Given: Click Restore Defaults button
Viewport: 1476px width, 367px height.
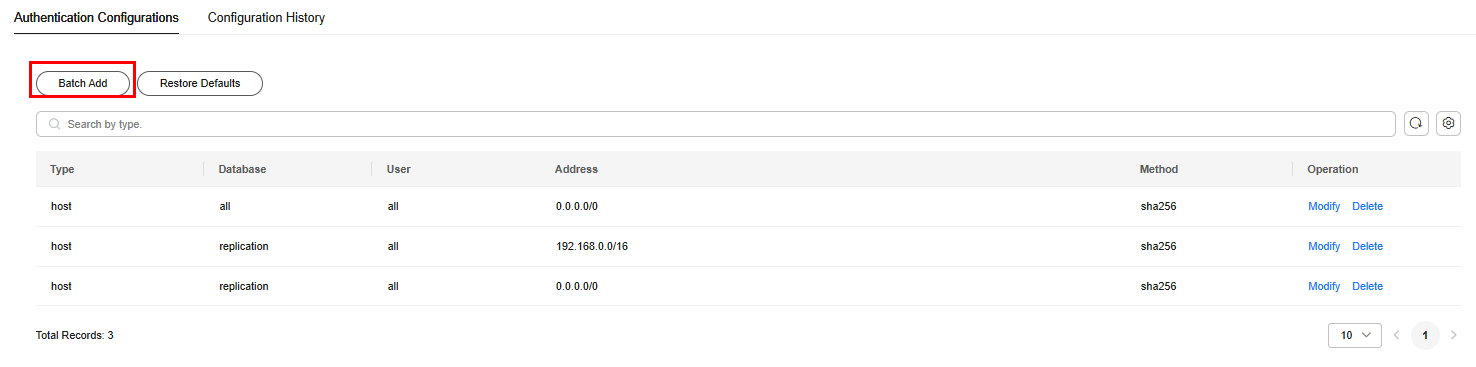Looking at the screenshot, I should 200,83.
